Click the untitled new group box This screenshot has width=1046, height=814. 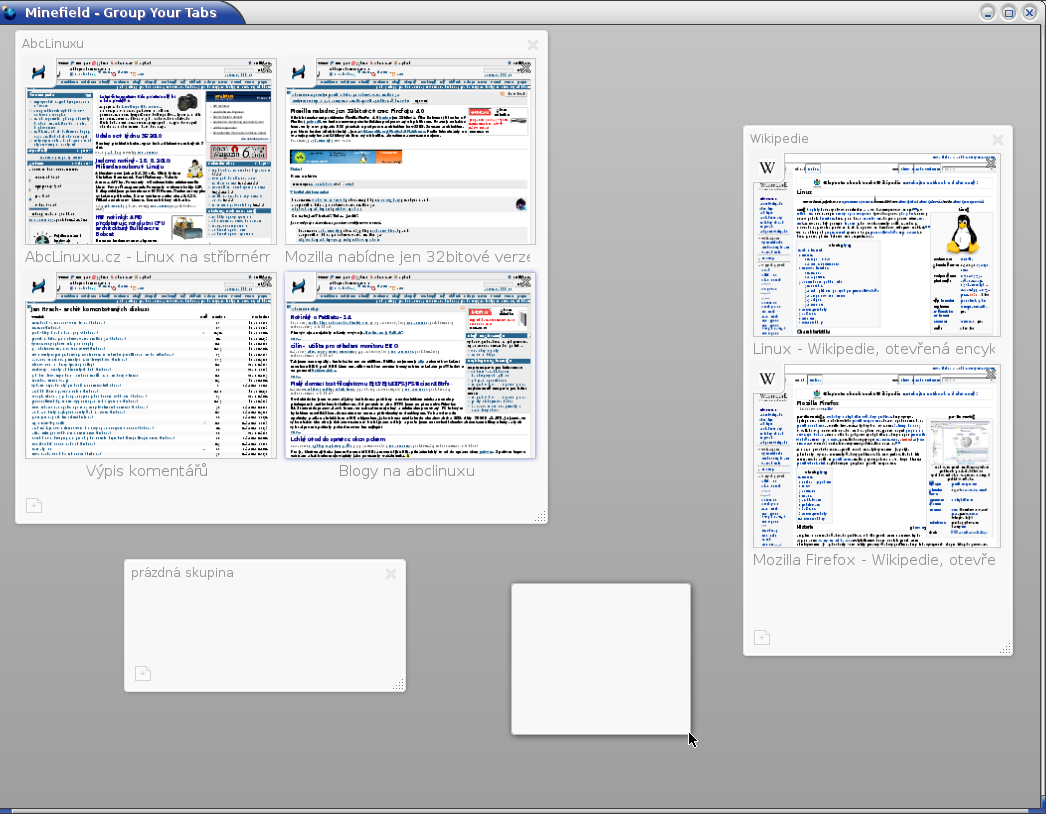coord(601,659)
